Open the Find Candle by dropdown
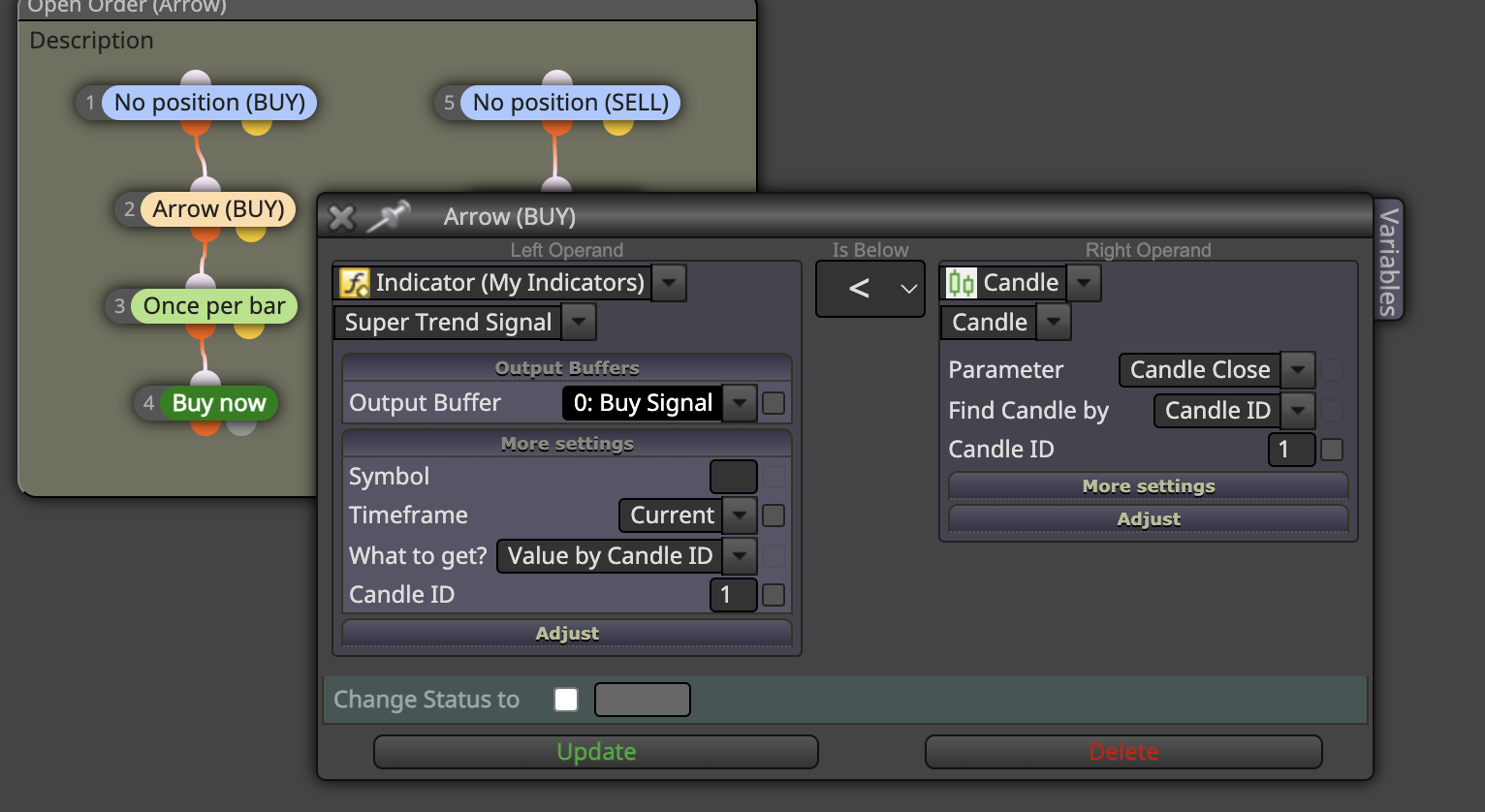The image size is (1485, 812). (1298, 411)
